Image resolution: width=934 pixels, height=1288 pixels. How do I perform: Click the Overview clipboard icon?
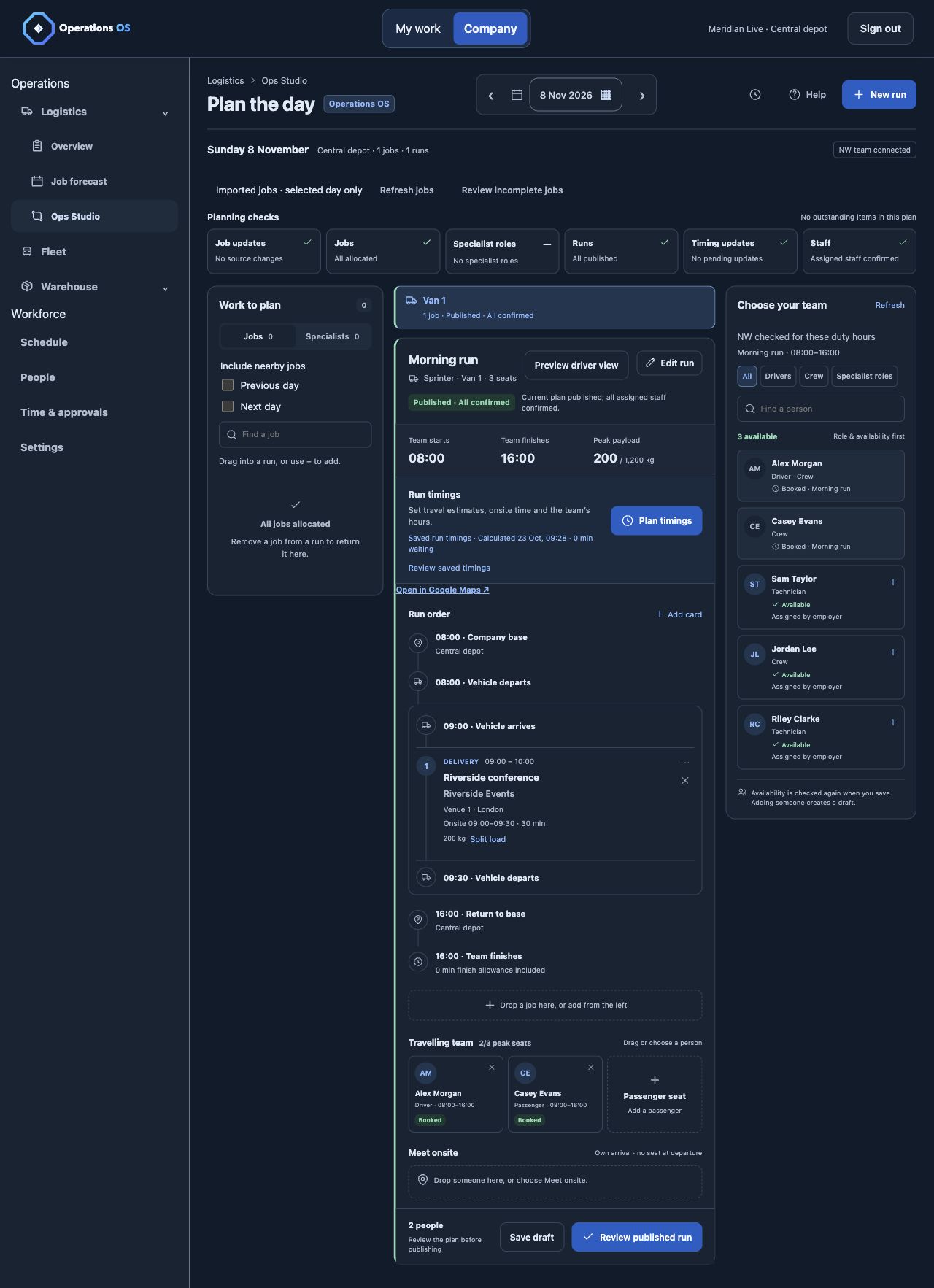pos(37,147)
